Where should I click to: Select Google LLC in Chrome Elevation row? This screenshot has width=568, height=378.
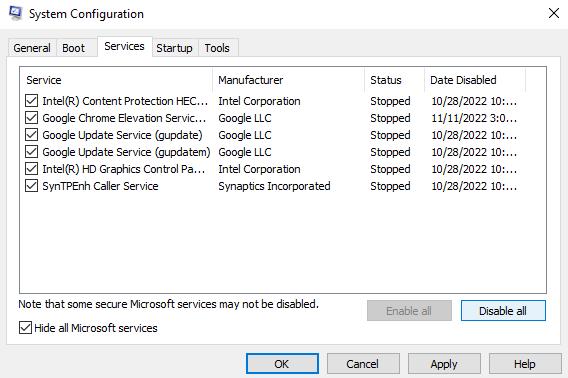pyautogui.click(x=245, y=118)
